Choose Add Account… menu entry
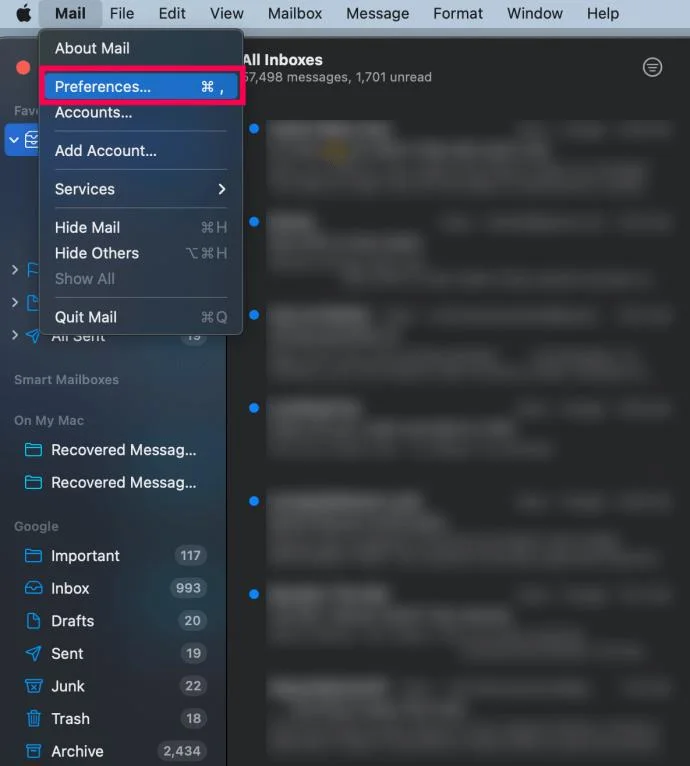 141,150
